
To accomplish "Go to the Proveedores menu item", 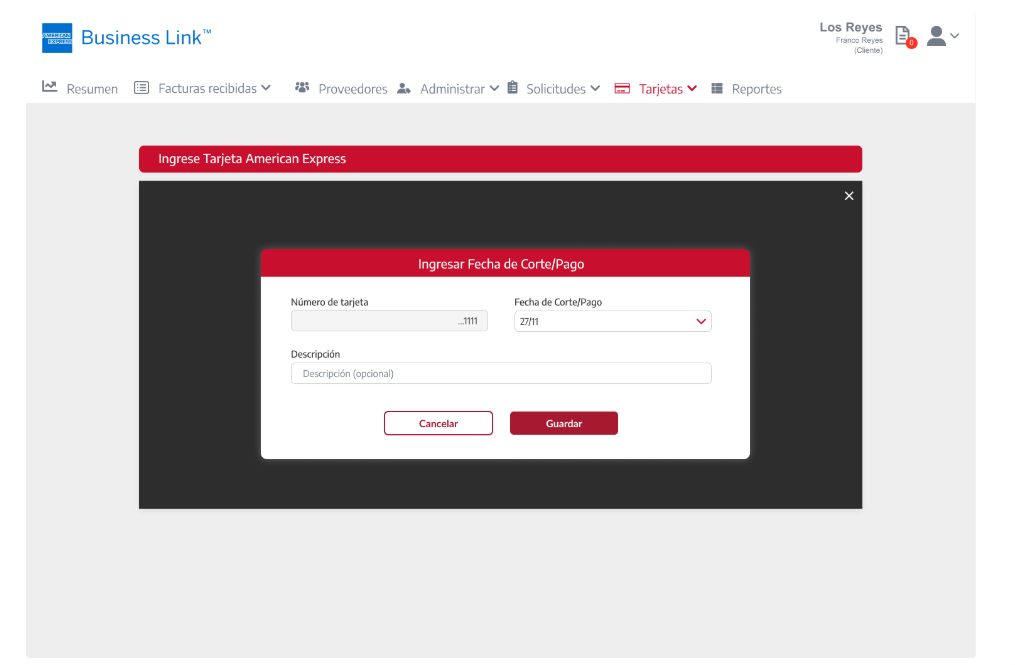I will (x=352, y=89).
